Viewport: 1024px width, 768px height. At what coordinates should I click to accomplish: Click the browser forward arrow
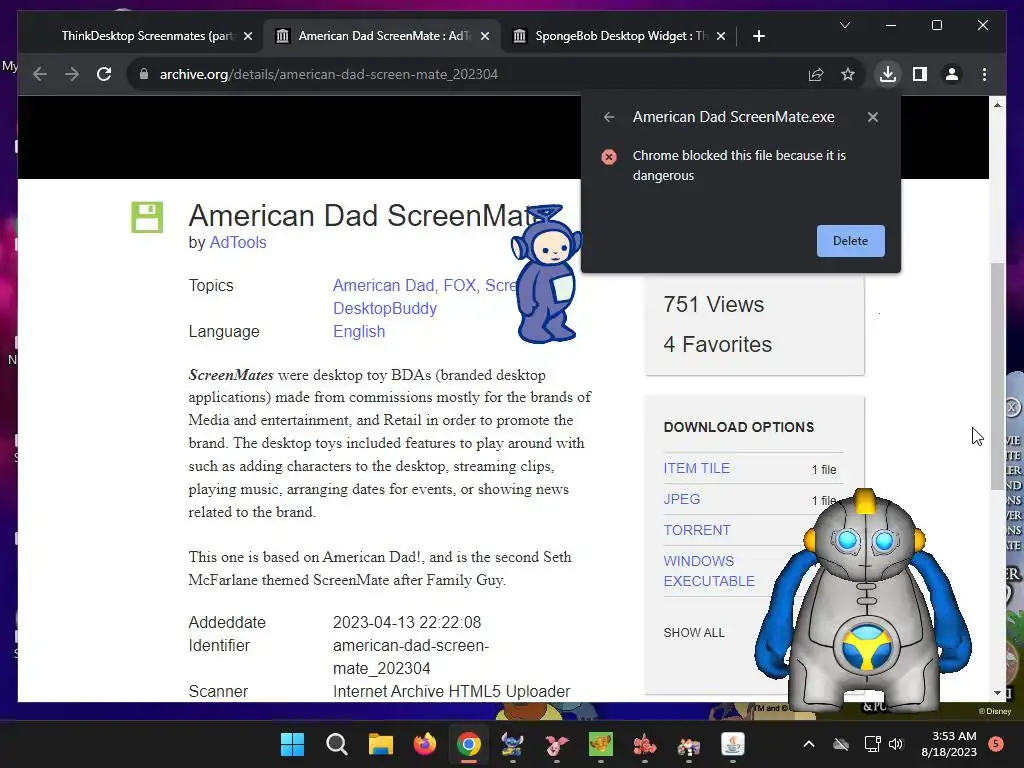(72, 74)
